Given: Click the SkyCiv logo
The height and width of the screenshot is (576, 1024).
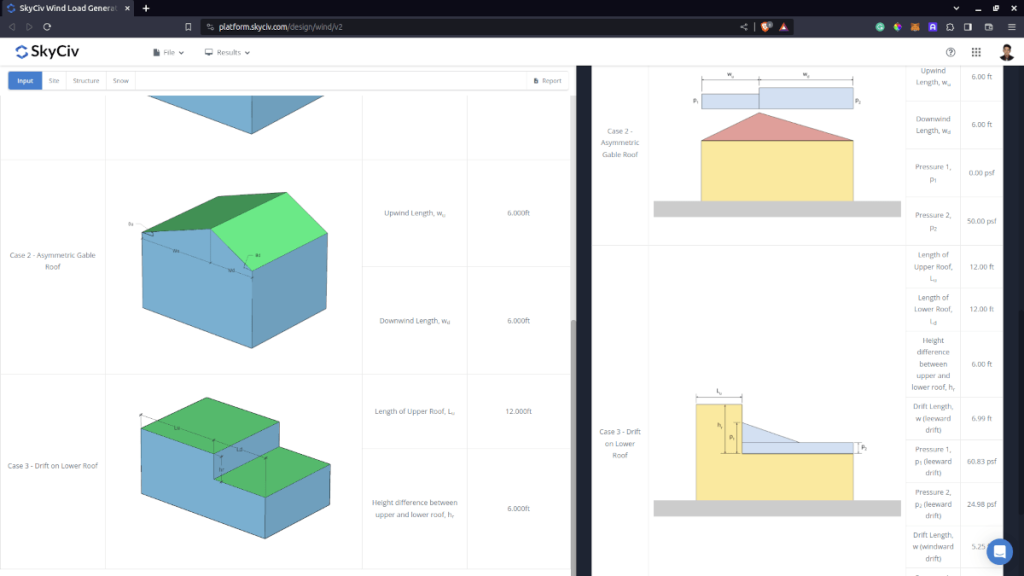Looking at the screenshot, I should [44, 52].
